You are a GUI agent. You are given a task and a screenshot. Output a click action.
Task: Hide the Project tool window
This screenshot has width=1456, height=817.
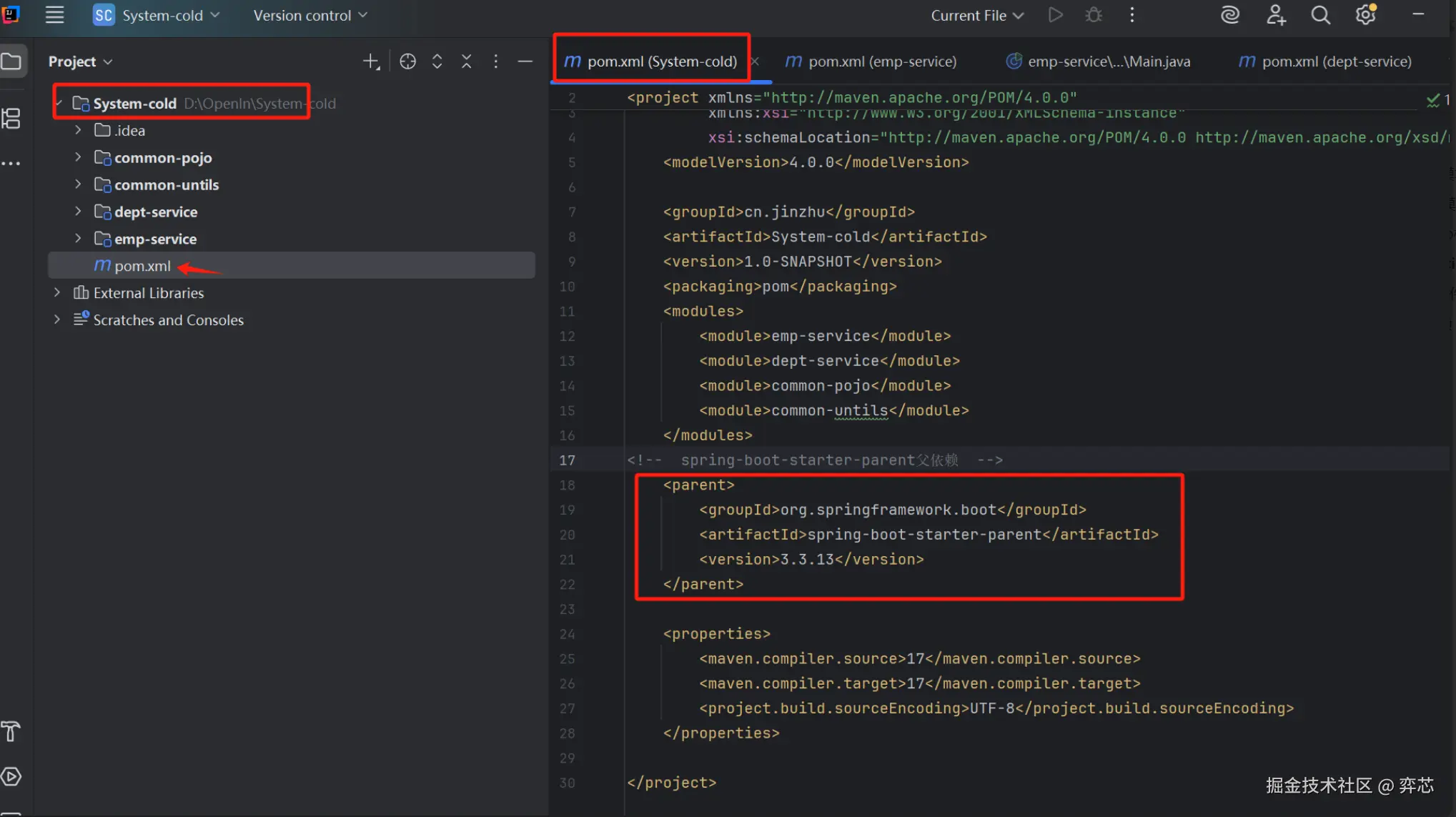tap(525, 61)
